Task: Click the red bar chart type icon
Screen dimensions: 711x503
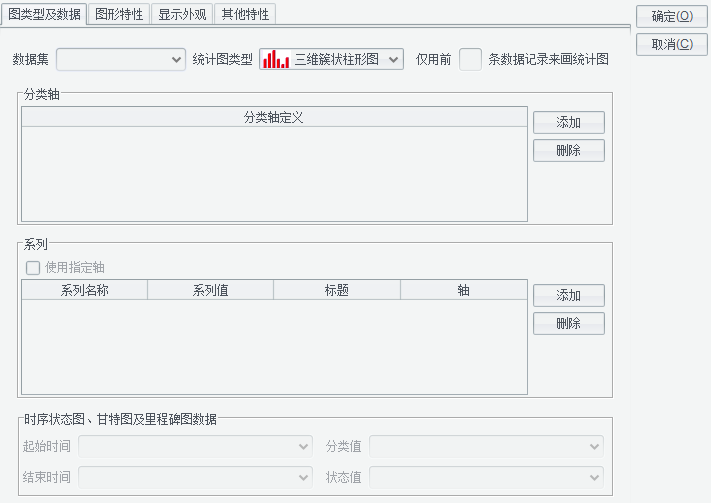Action: click(275, 60)
